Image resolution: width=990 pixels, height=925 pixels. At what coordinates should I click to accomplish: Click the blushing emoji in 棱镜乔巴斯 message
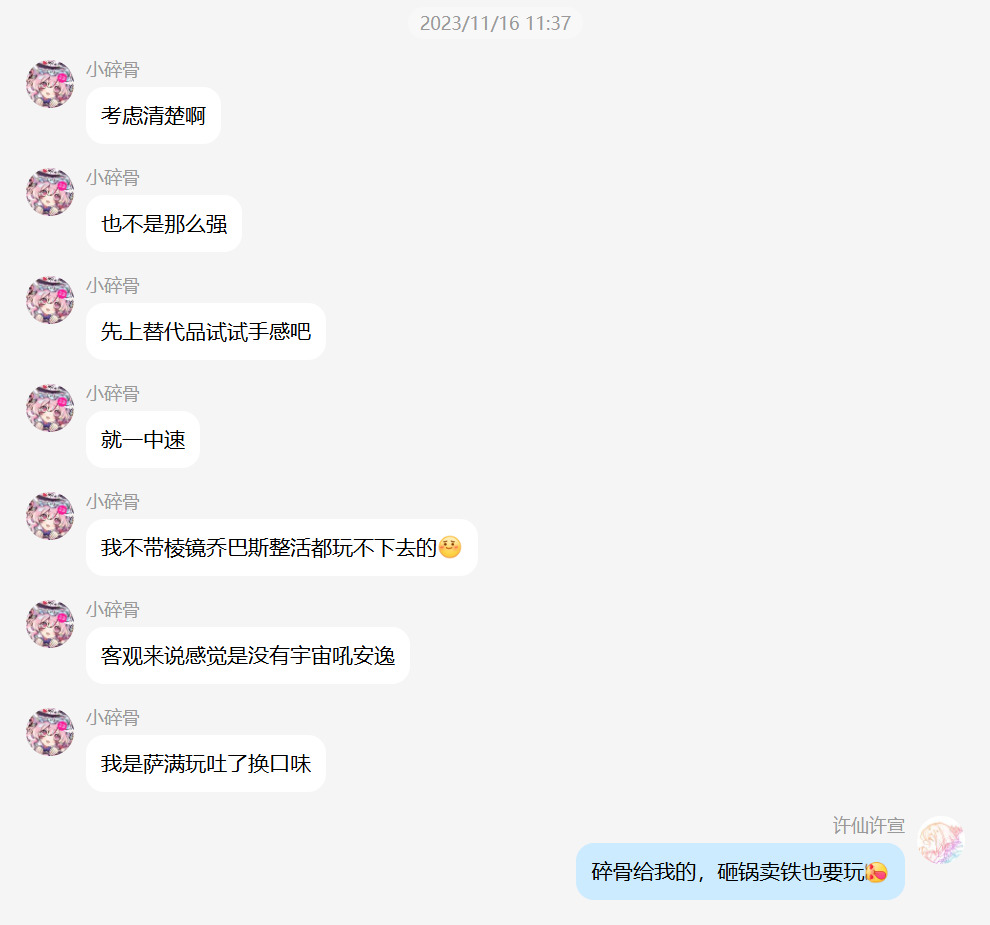point(450,547)
